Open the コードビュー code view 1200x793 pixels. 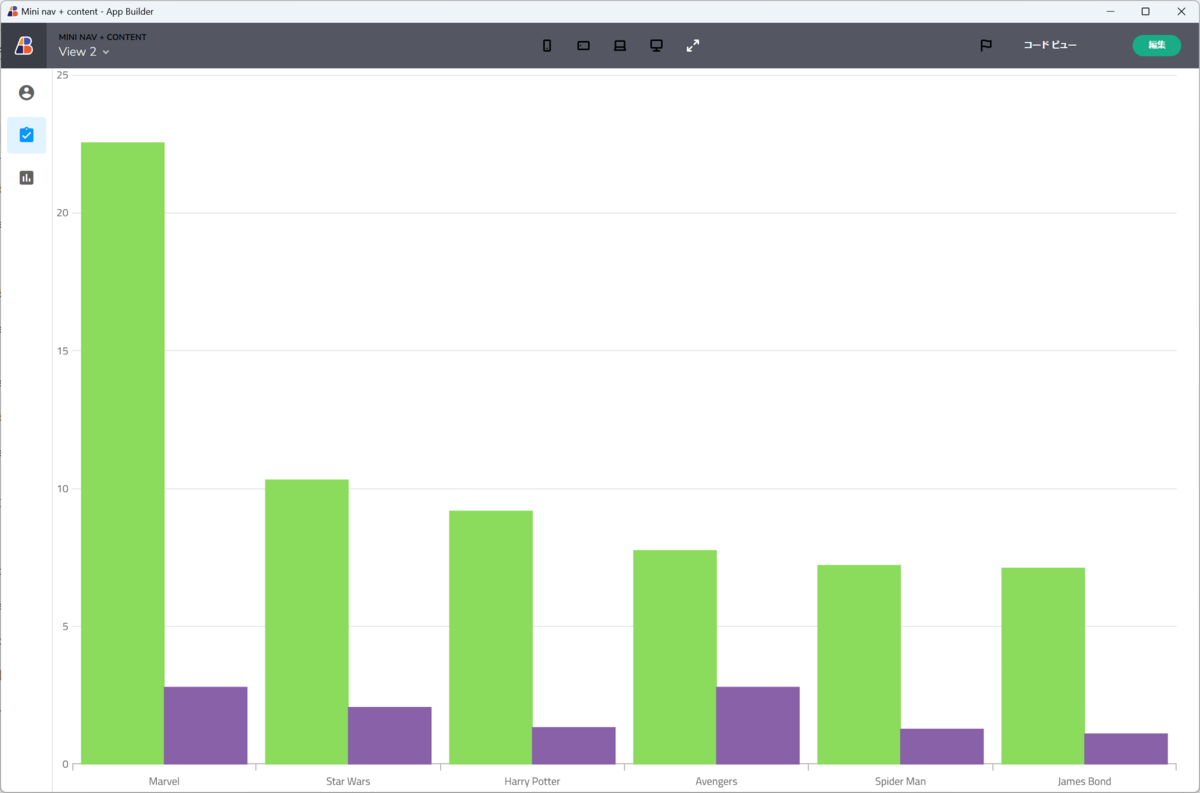pos(1049,45)
